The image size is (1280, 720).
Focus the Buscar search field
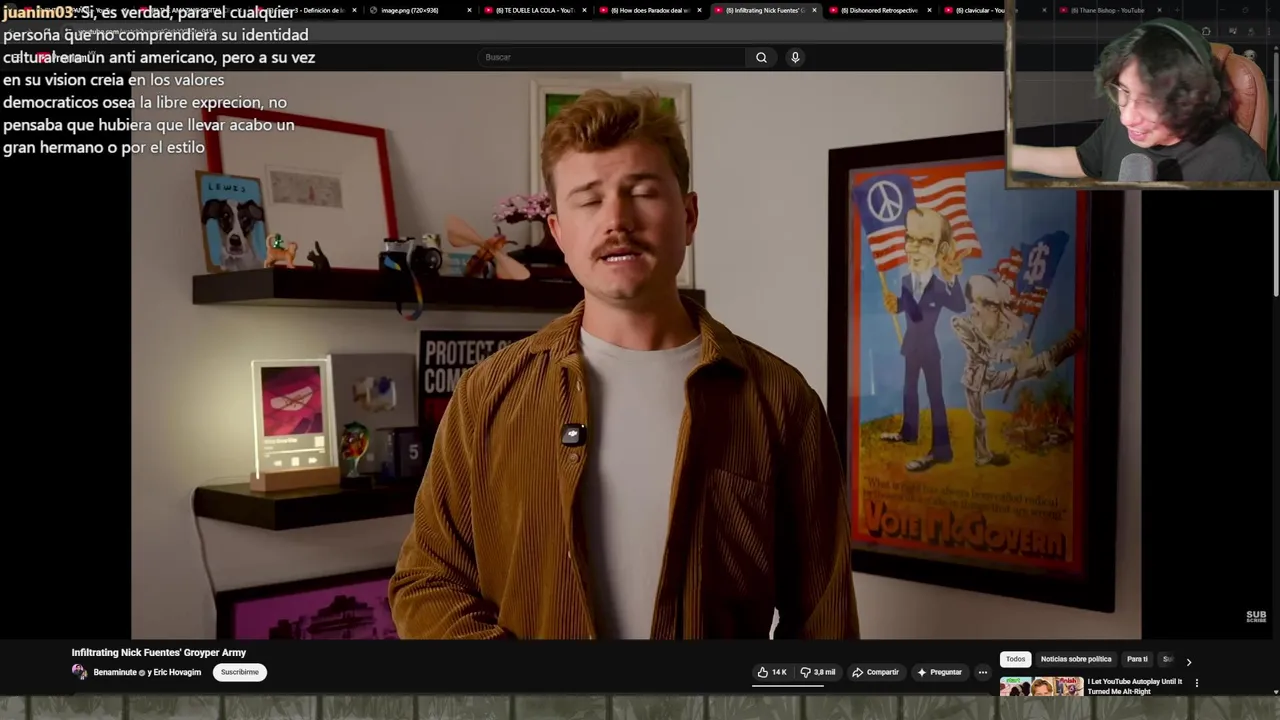[612, 57]
